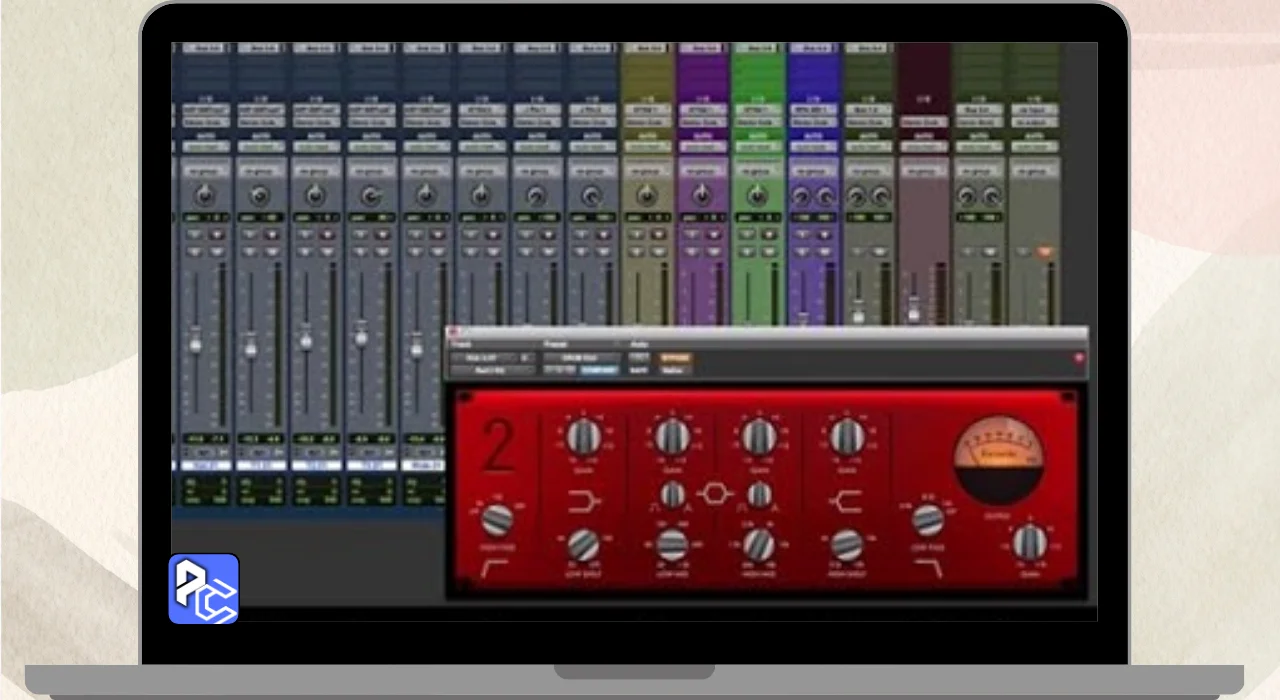
Task: Toggle the automation Safe button in plugin header
Action: (x=638, y=370)
